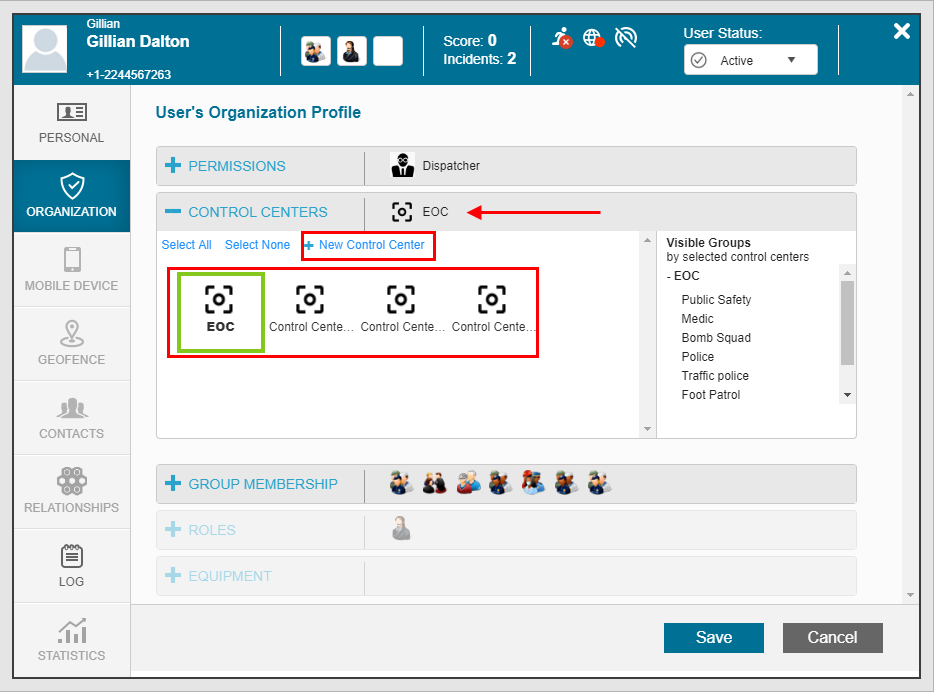Click the signal disabled icon in header
This screenshot has height=692, width=934.
point(626,38)
